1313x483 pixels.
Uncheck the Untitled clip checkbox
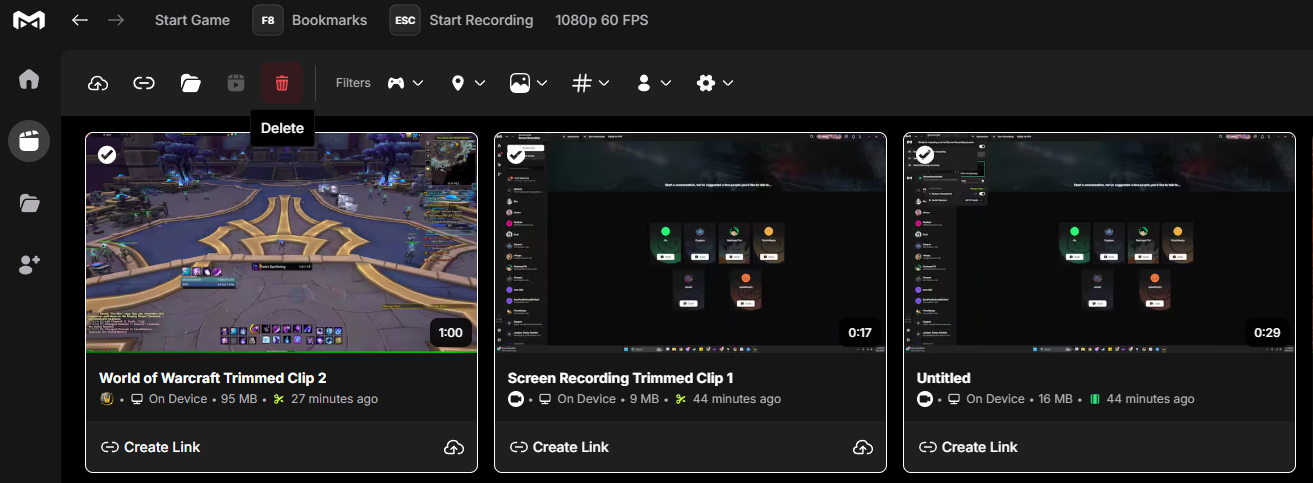[925, 154]
